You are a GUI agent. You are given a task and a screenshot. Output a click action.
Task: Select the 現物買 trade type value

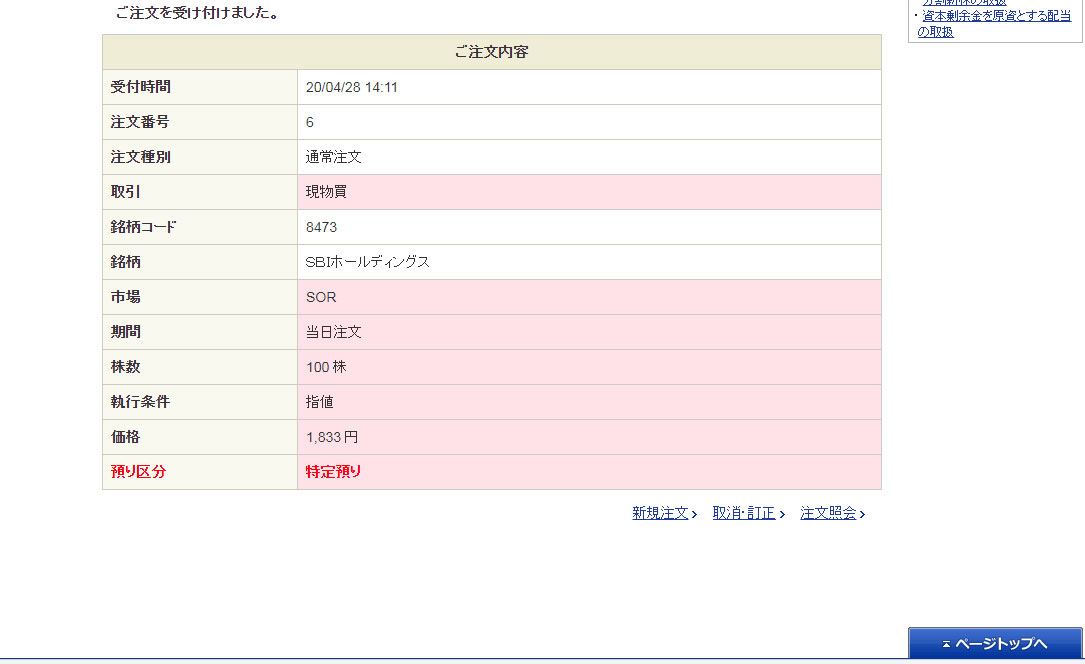tap(326, 192)
